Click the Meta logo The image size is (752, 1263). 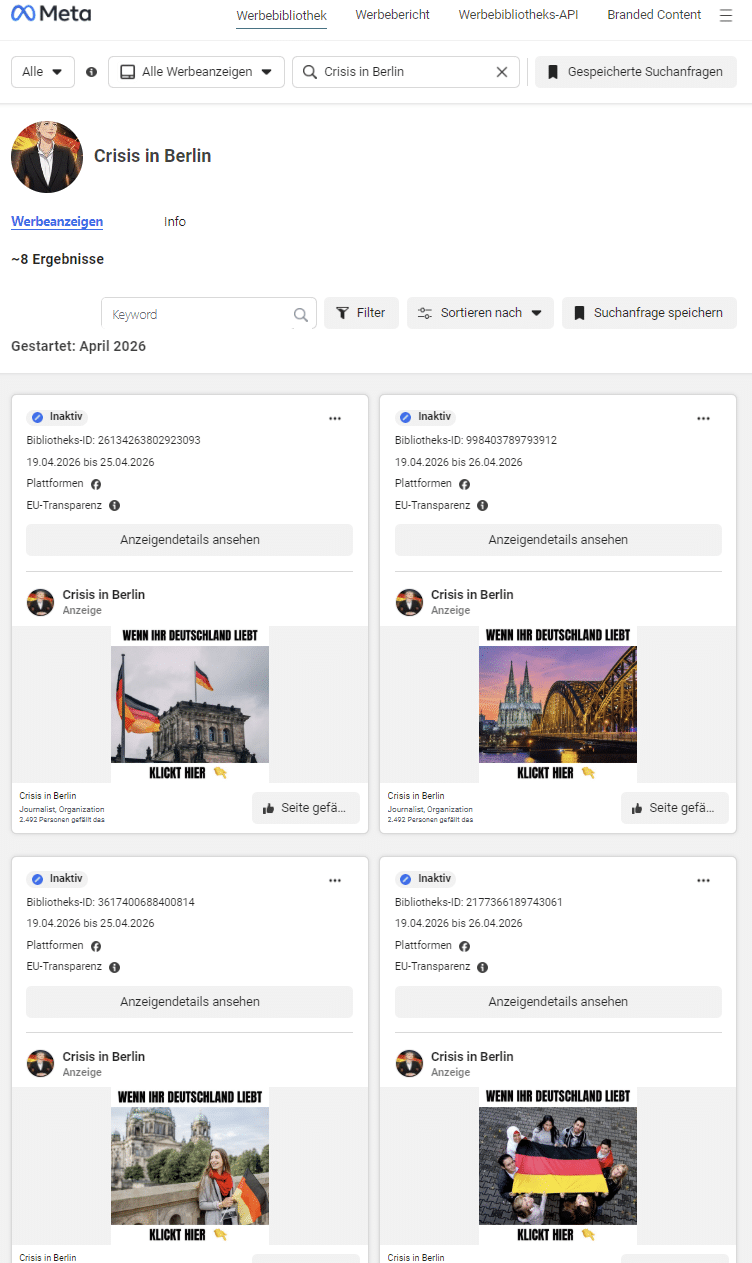click(51, 14)
